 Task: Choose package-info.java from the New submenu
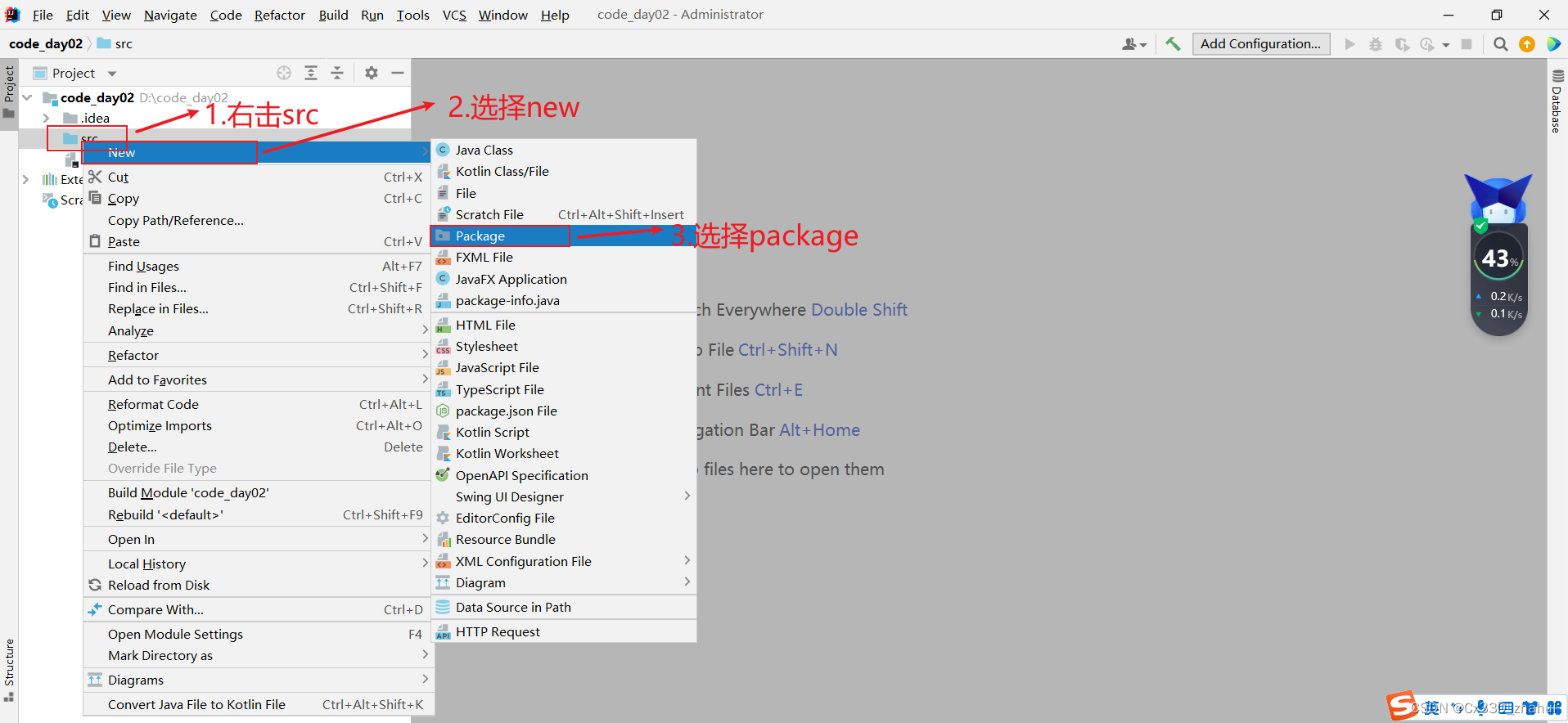[x=563, y=300]
